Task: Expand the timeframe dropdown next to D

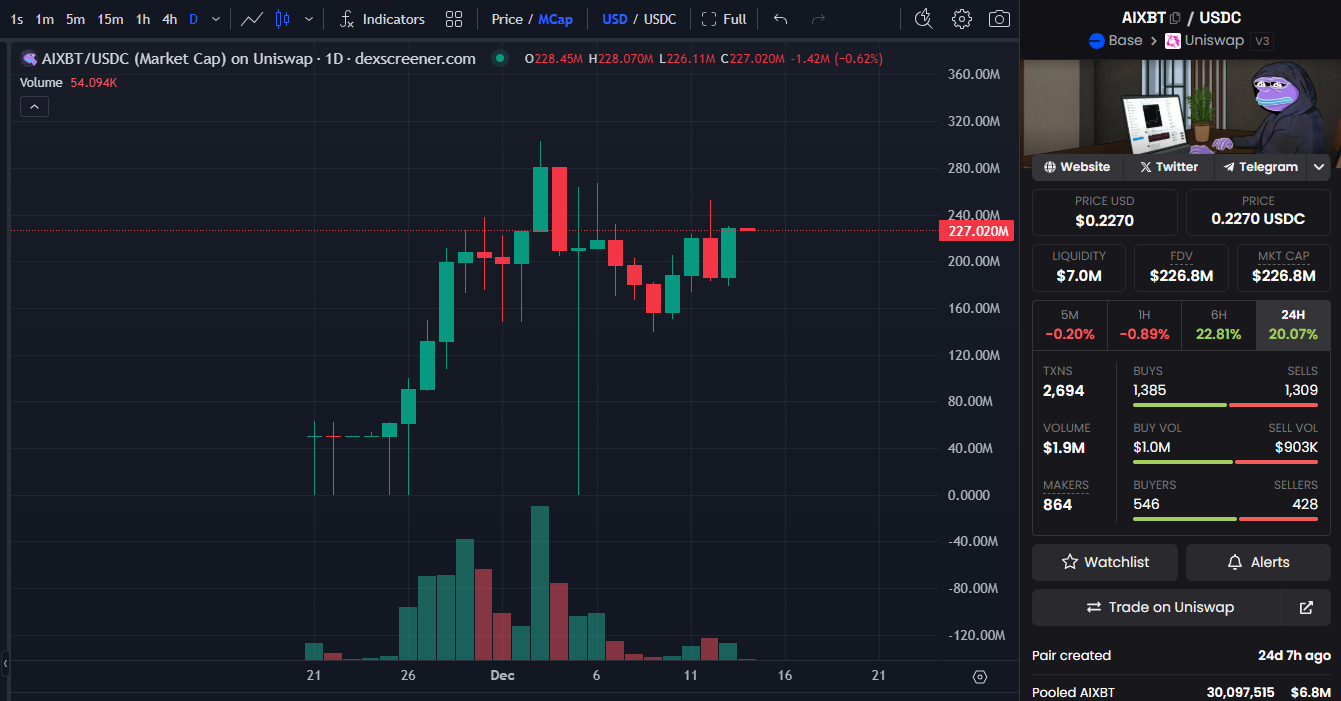Action: (x=216, y=19)
